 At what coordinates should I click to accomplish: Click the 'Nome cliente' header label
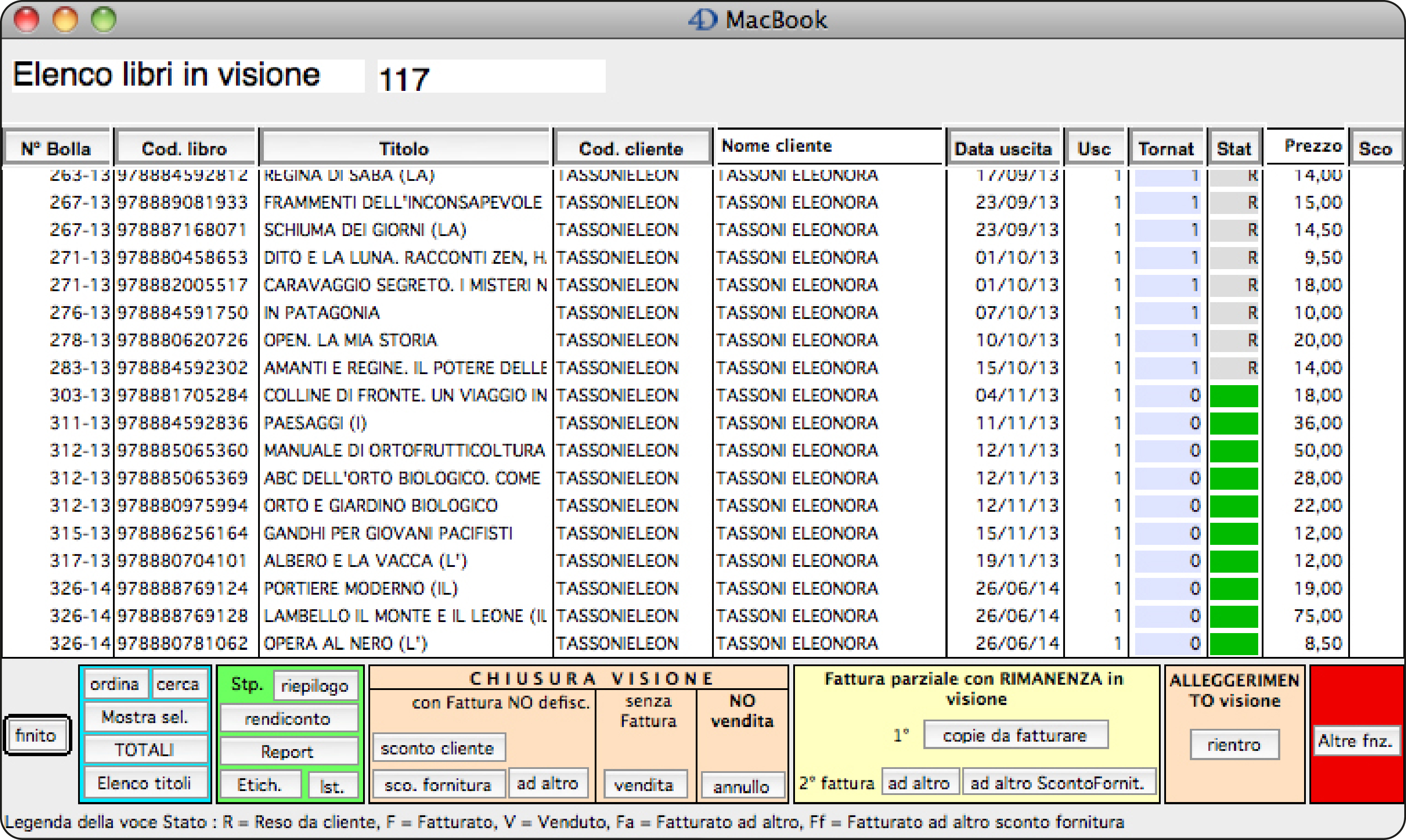777,146
